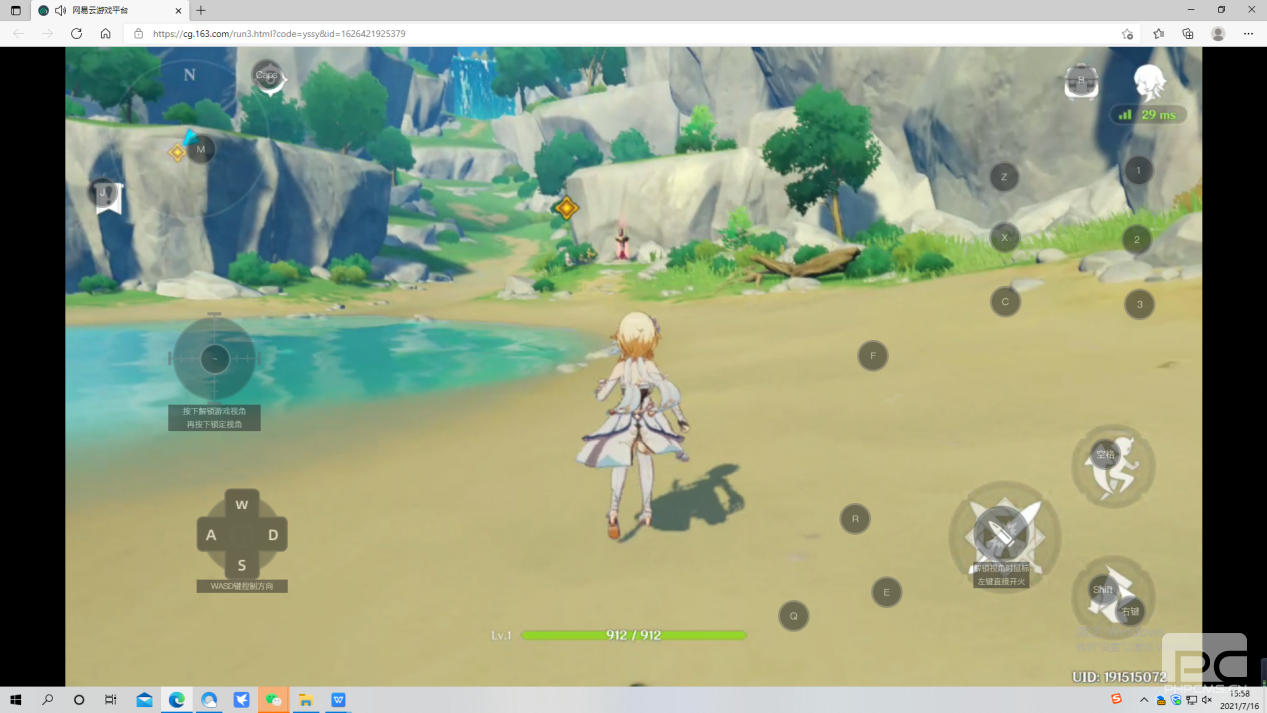Screen dimensions: 1267x713
Task: Open the Mail app on taskbar
Action: 144,700
